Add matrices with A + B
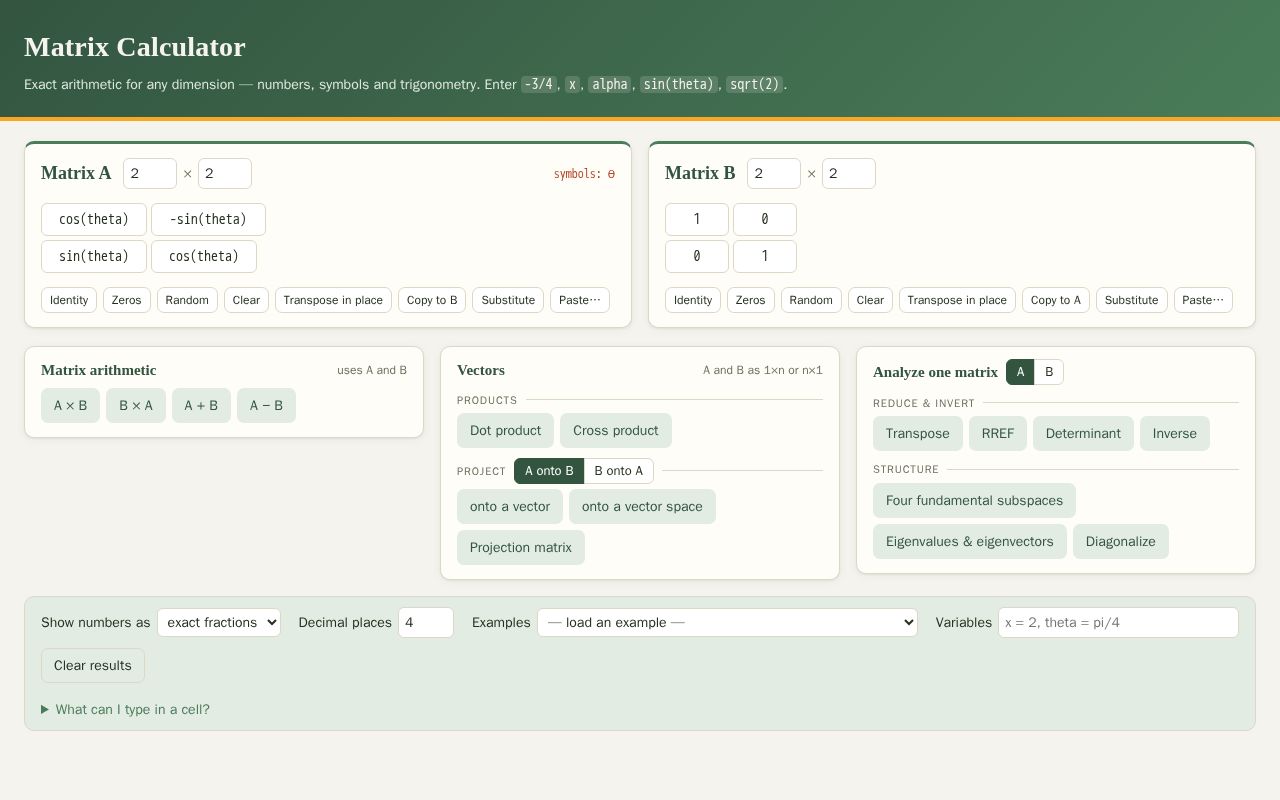 (x=201, y=405)
